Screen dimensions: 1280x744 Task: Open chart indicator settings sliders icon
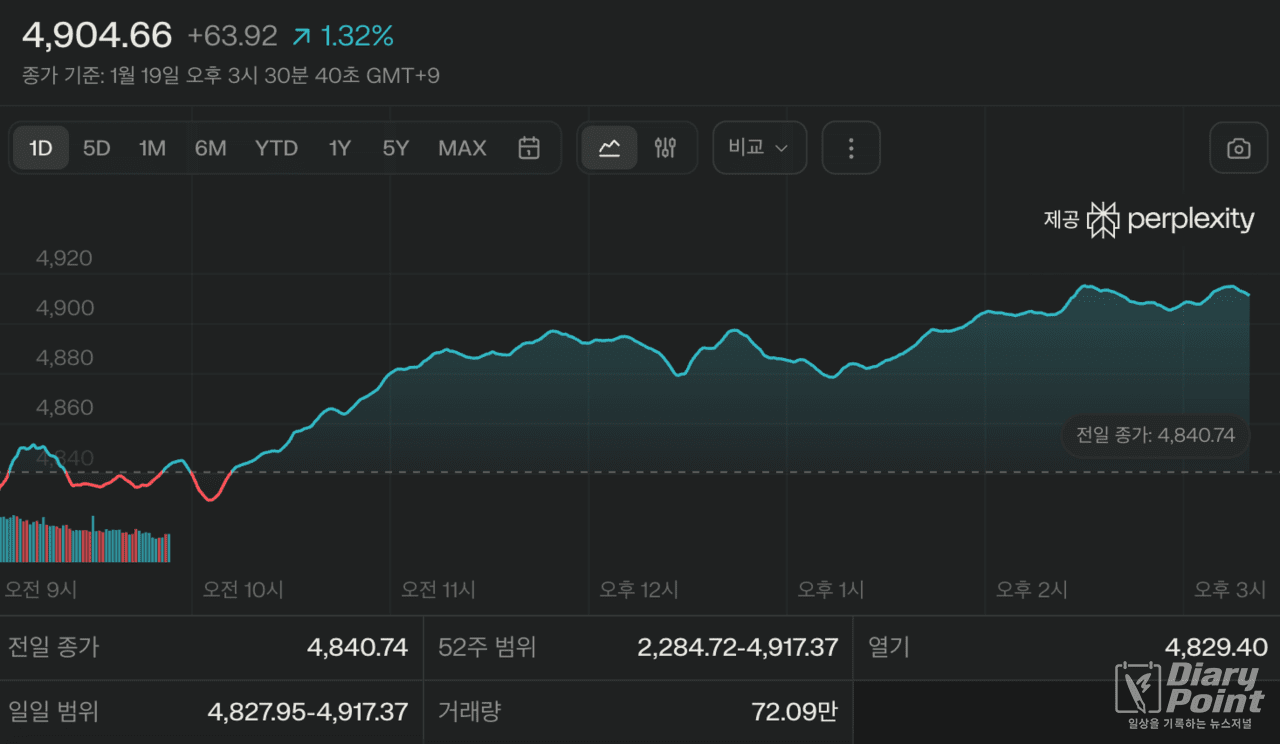(665, 148)
